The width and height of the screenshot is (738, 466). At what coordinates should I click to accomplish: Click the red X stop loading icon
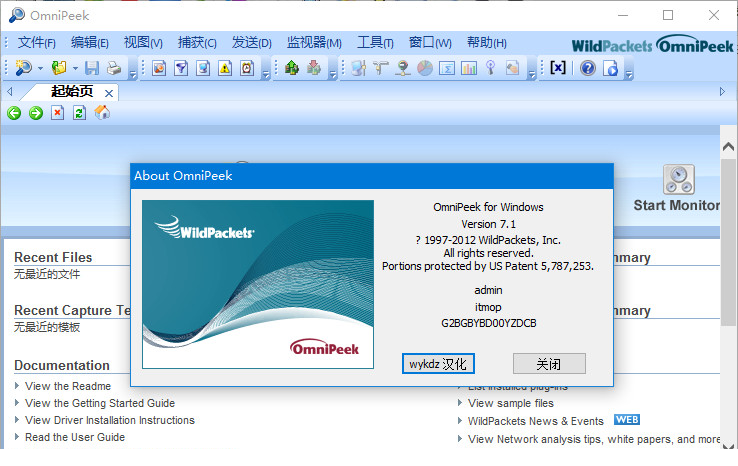coord(57,113)
